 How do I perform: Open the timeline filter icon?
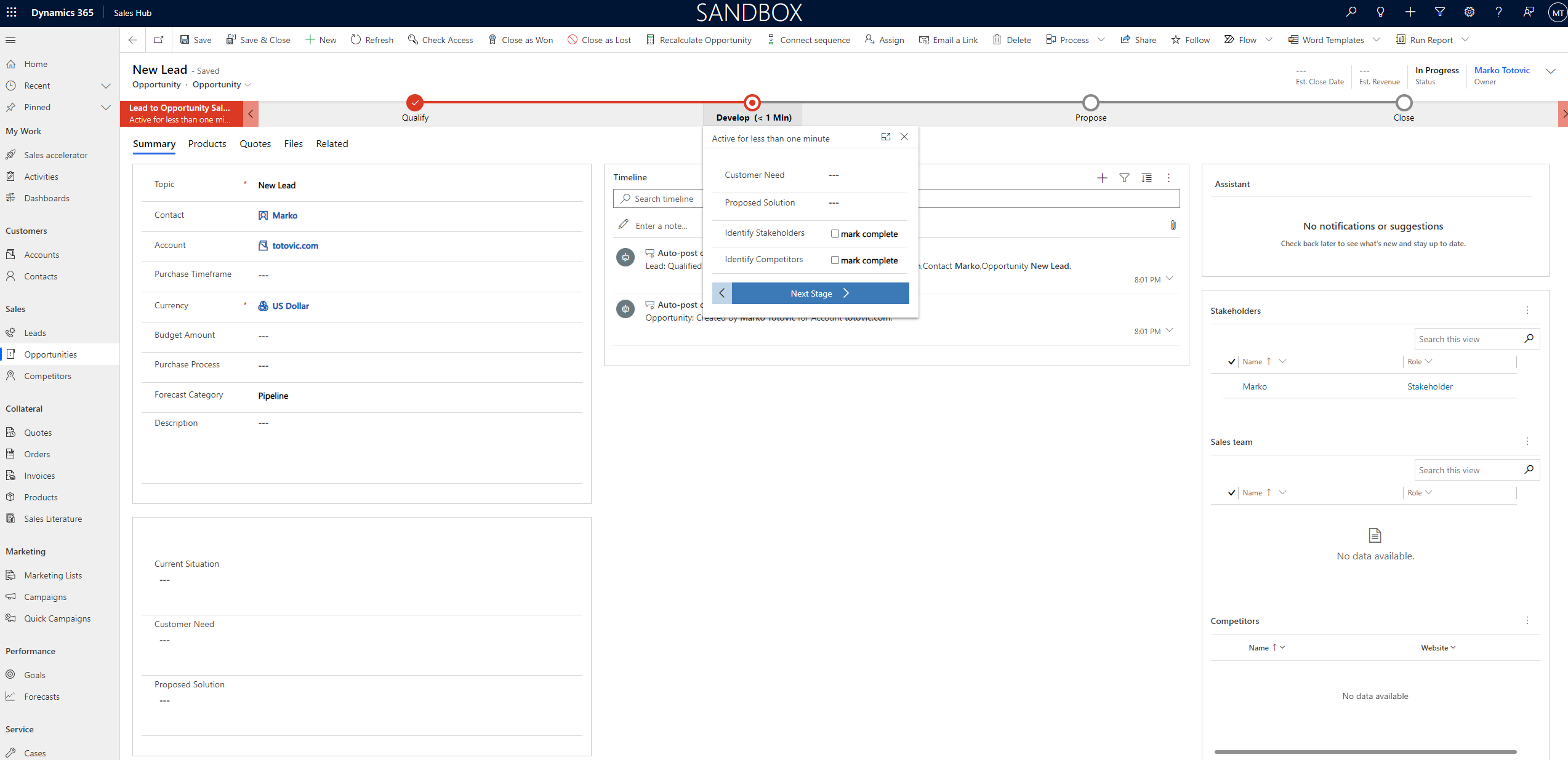point(1124,178)
